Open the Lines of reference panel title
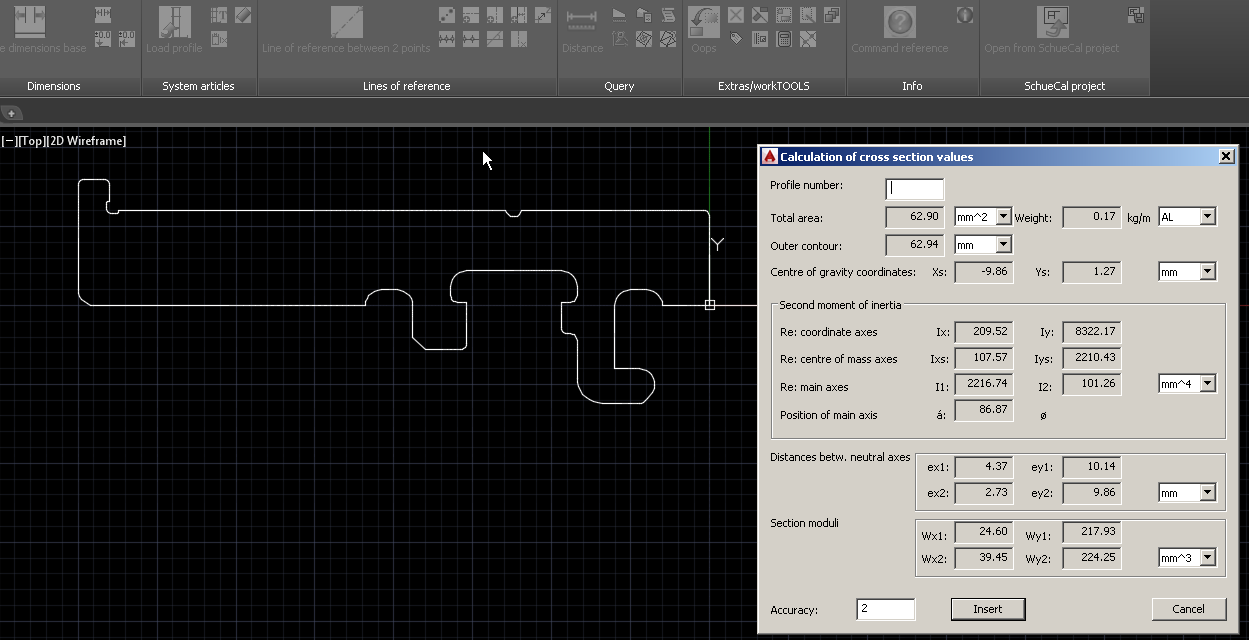Screen dimensions: 1249x640 click(406, 86)
